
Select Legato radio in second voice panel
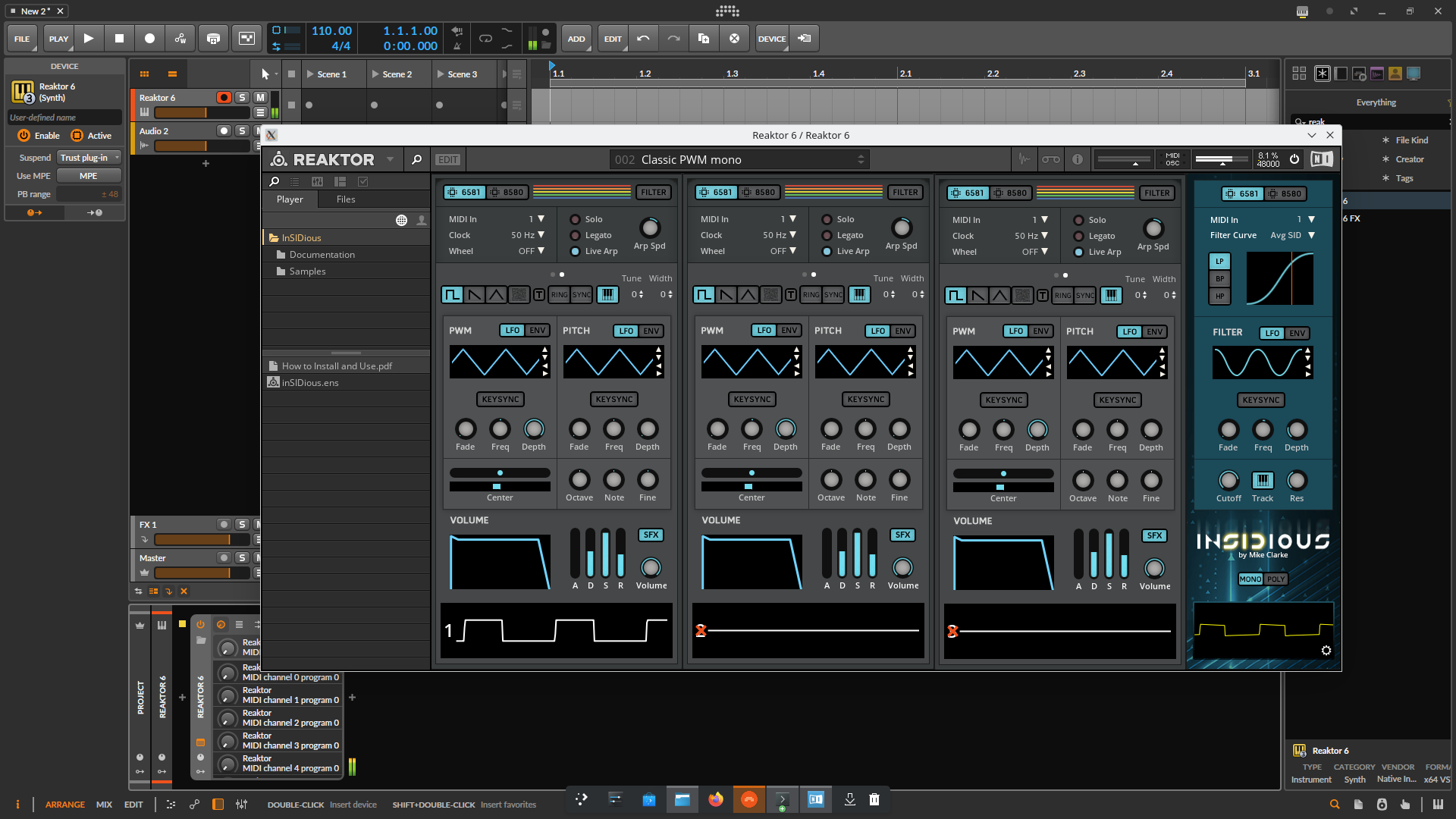[827, 236]
